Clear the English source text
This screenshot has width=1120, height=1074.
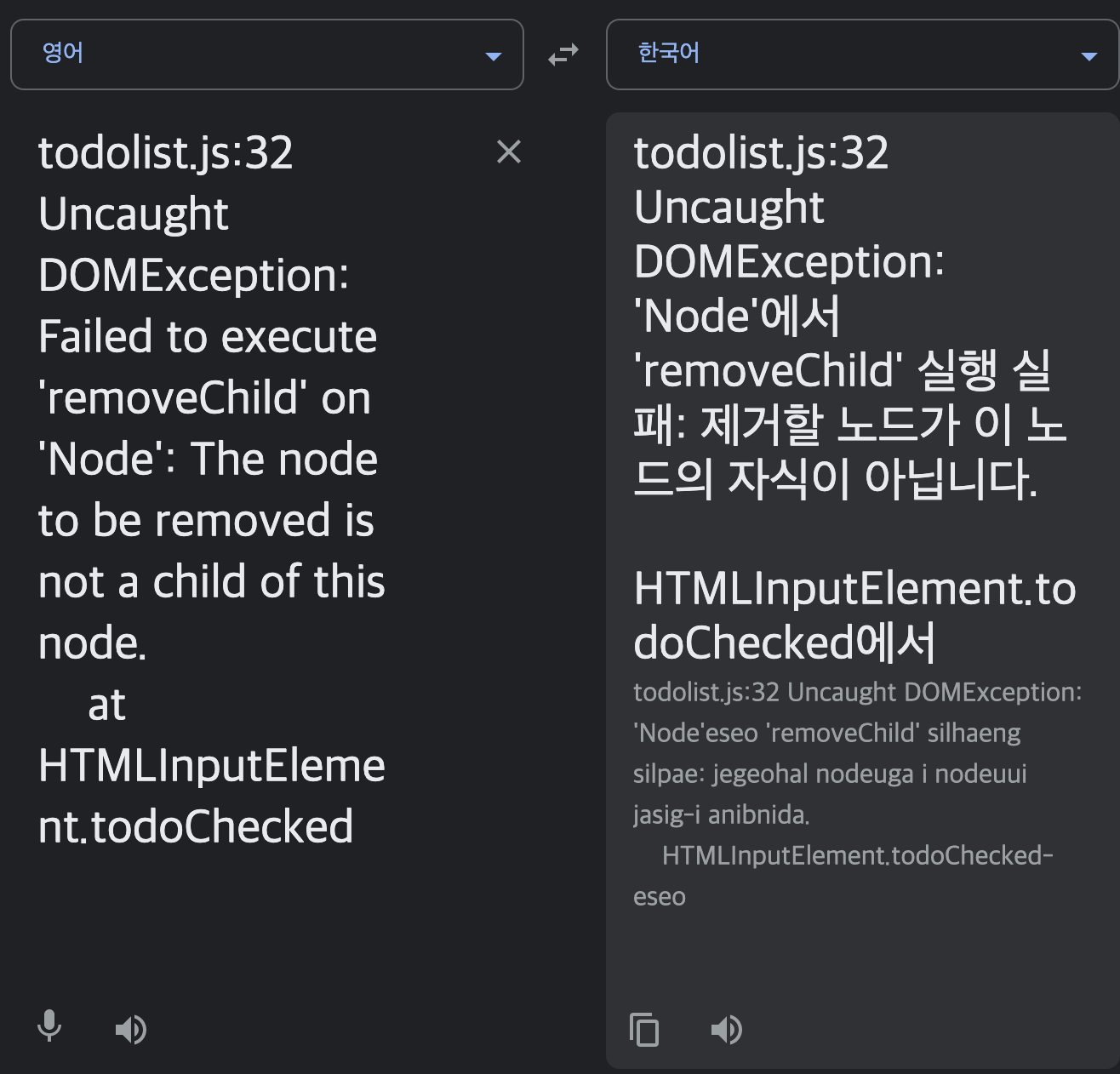point(508,151)
